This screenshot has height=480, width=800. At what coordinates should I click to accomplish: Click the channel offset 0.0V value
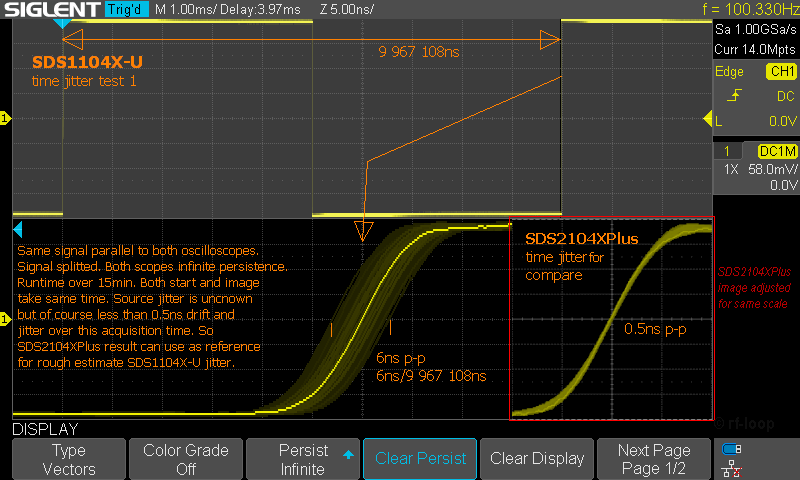pos(783,185)
